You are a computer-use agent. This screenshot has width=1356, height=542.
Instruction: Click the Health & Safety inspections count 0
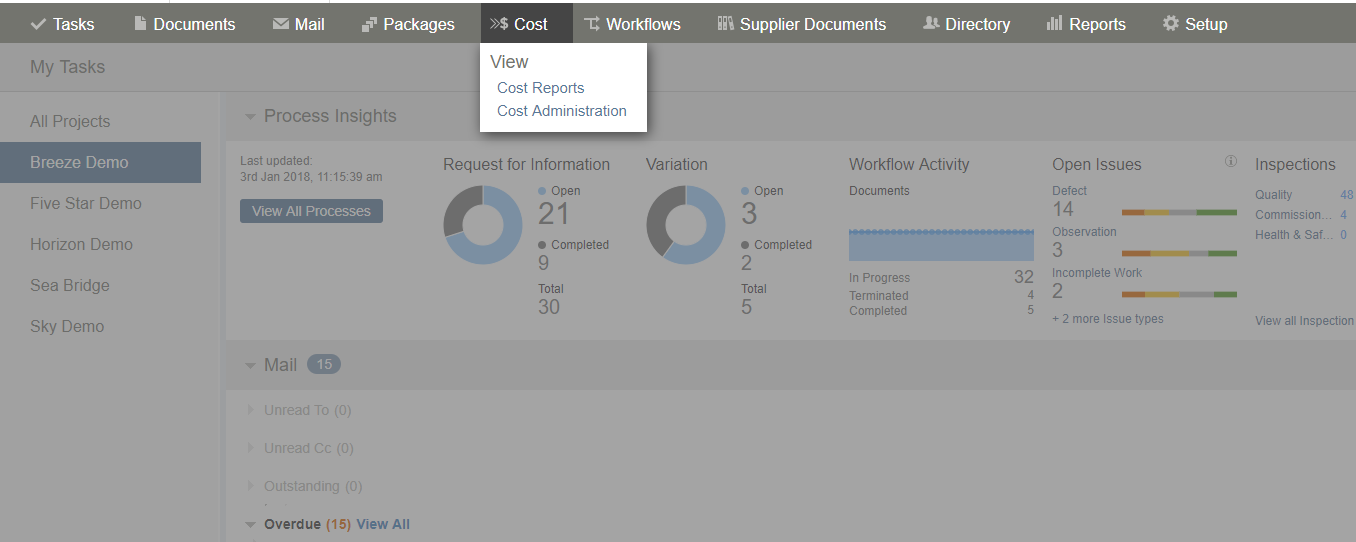pos(1343,235)
